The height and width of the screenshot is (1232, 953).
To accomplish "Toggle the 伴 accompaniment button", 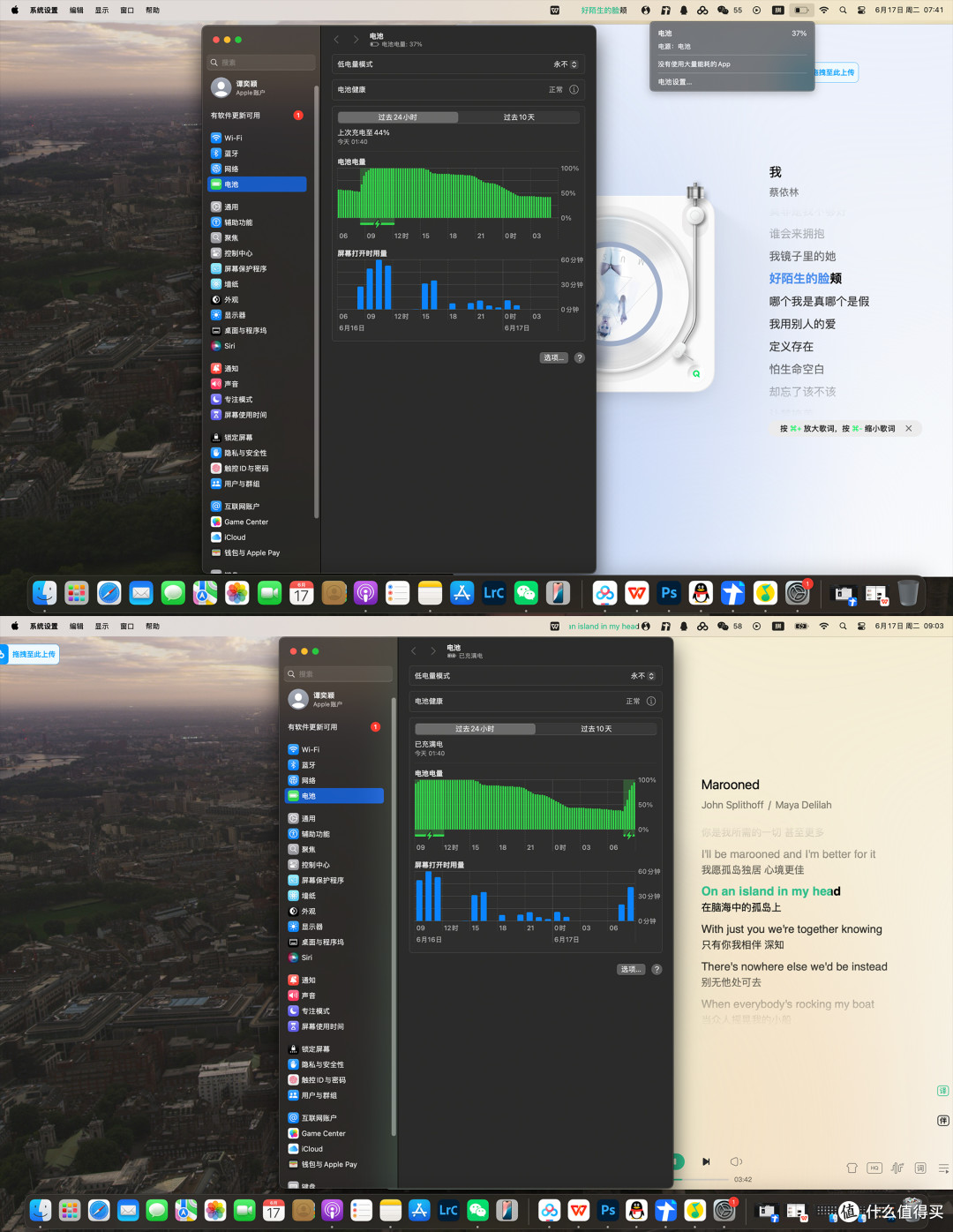I will click(942, 1121).
